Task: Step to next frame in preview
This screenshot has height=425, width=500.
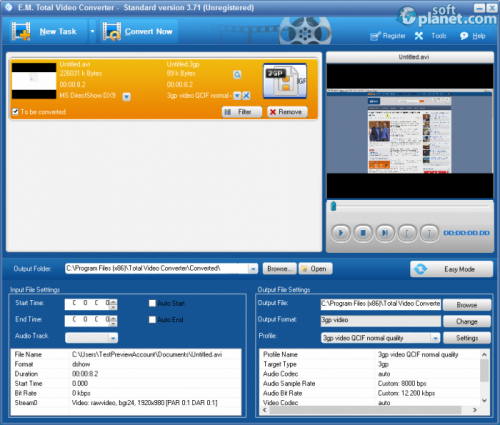Action: click(x=385, y=233)
